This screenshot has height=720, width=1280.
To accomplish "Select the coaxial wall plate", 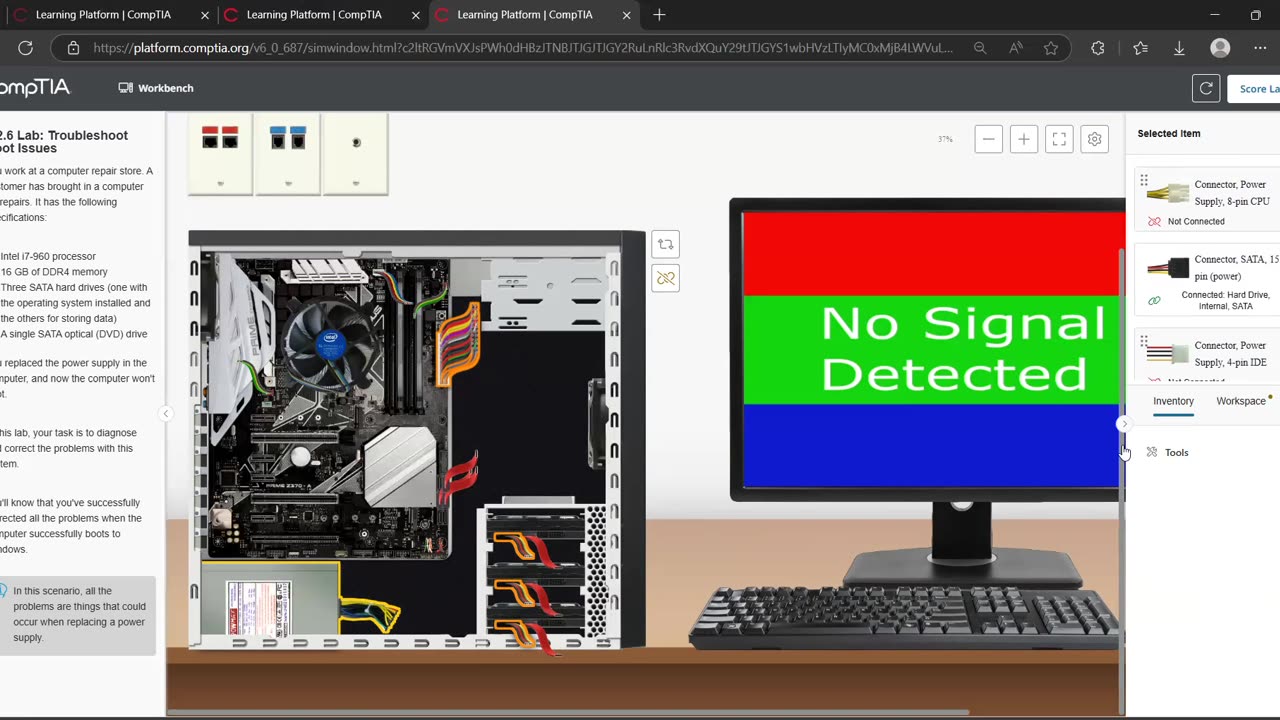I will [x=356, y=155].
